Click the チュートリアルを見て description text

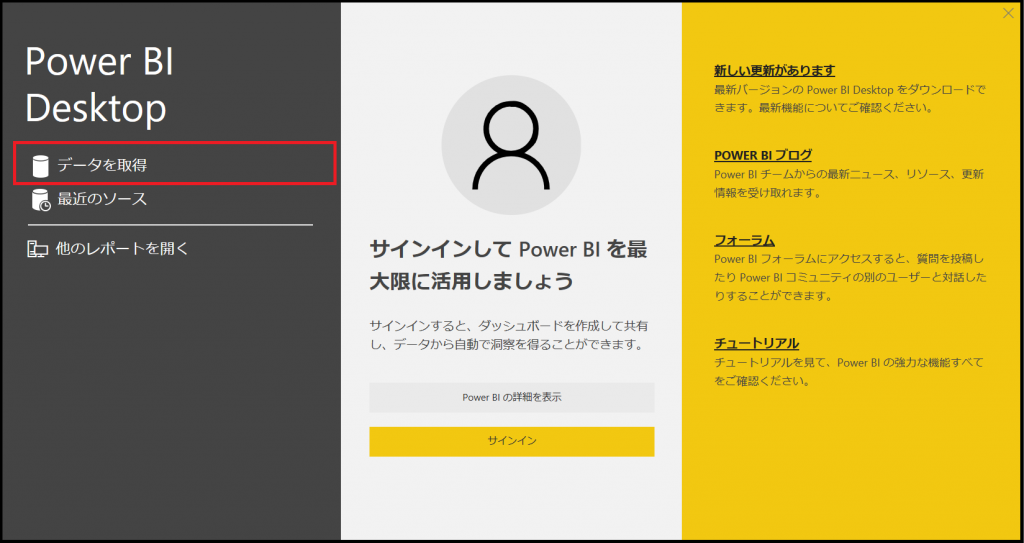848,372
